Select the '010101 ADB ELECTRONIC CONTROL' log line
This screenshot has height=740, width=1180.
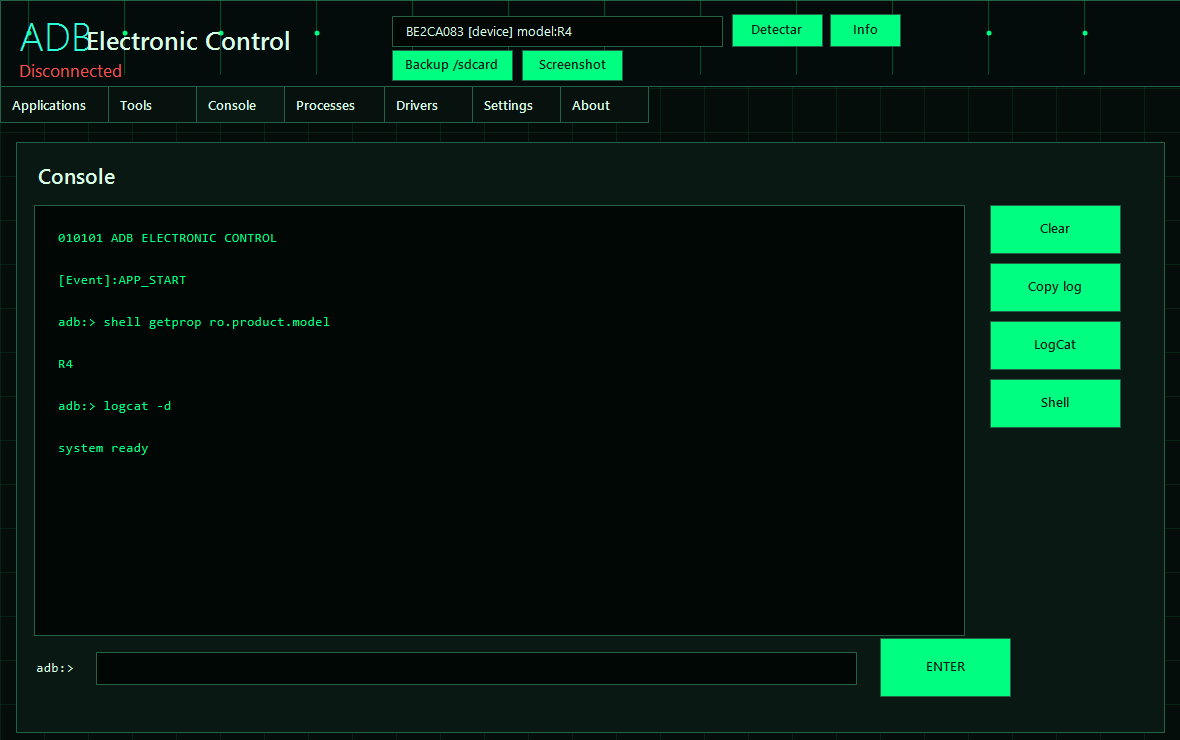pos(167,238)
